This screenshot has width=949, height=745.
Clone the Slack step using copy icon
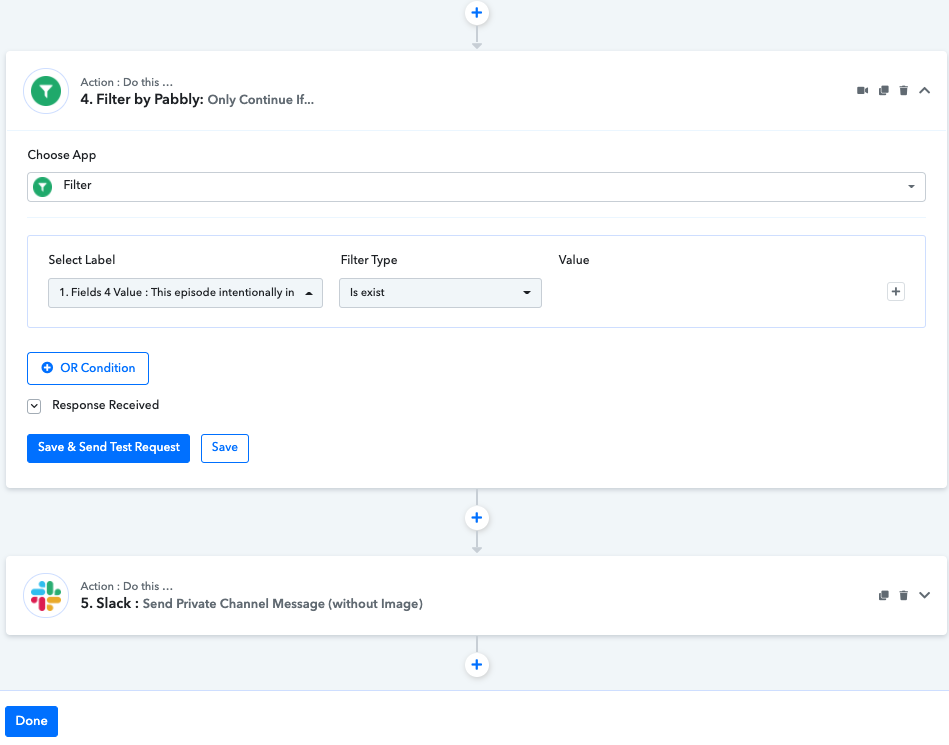coord(884,596)
